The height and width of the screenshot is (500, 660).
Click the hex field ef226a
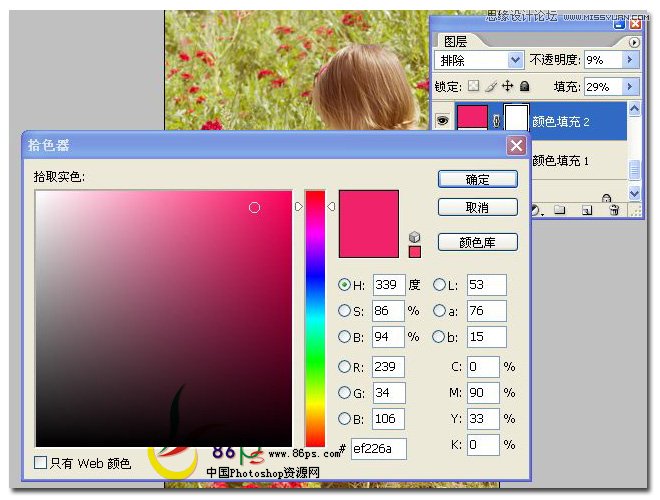[x=379, y=449]
